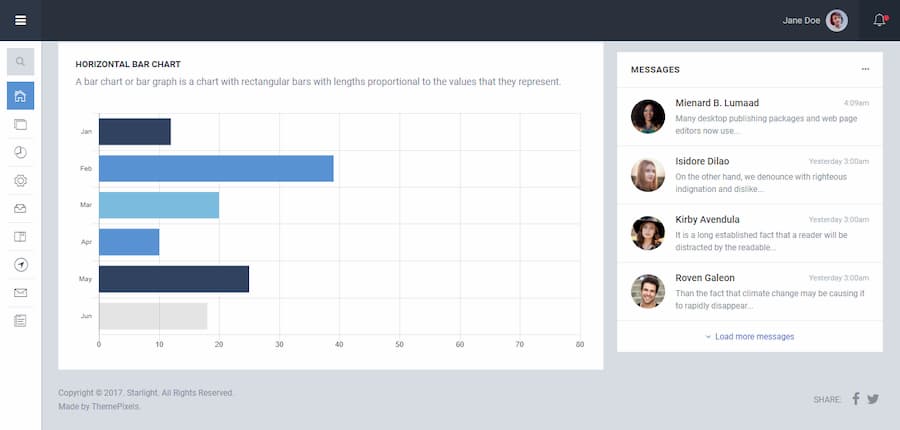
Task: Open the Messages panel options ellipsis
Action: click(x=865, y=69)
